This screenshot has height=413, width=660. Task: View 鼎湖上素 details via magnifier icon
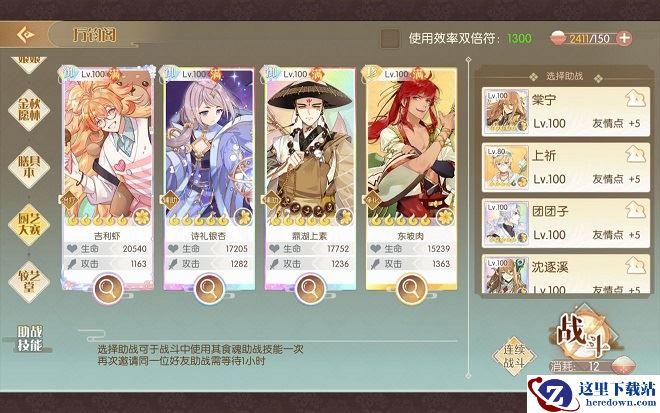pyautogui.click(x=310, y=288)
